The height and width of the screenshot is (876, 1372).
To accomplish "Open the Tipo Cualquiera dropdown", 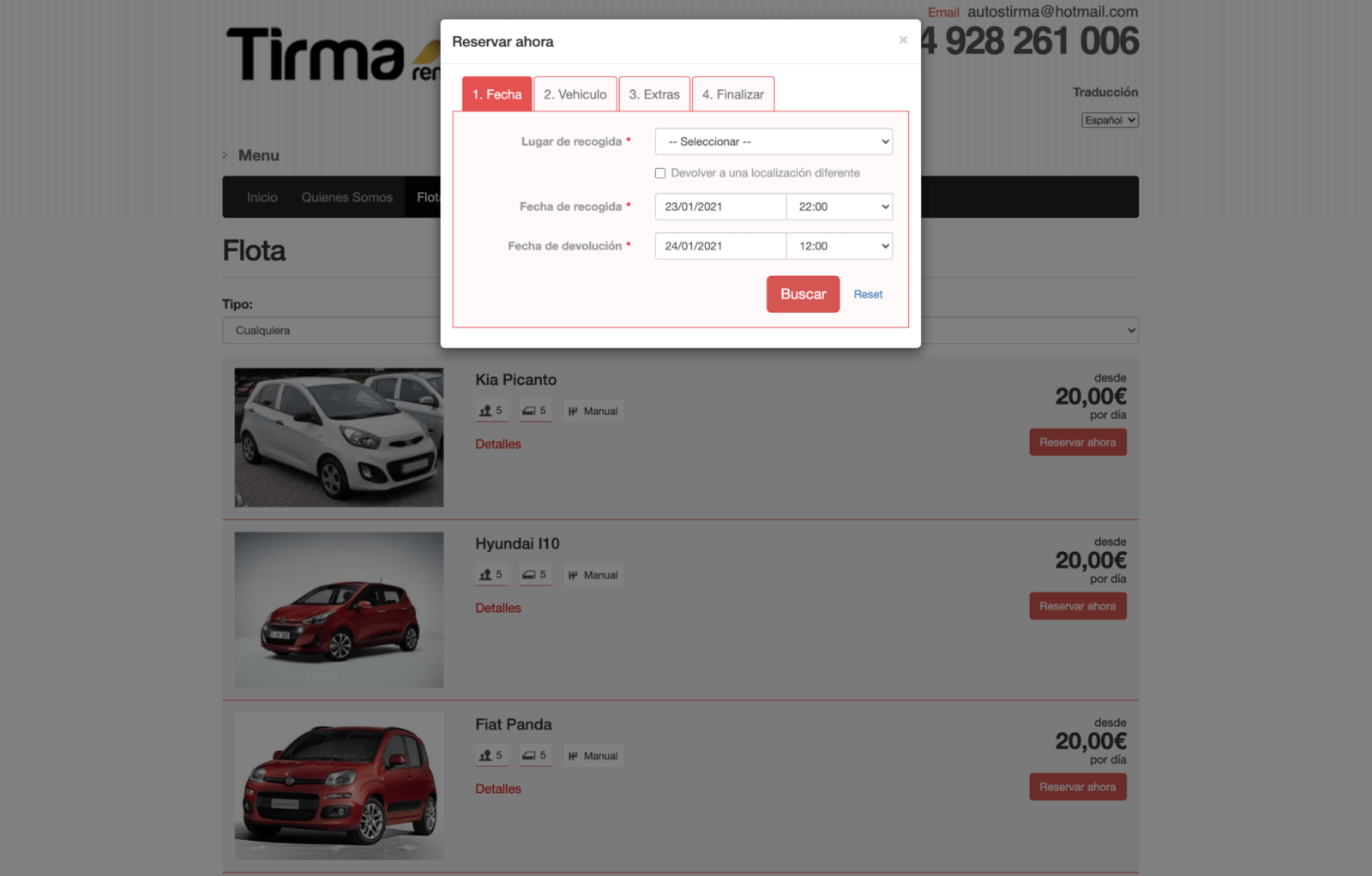I will click(x=680, y=330).
